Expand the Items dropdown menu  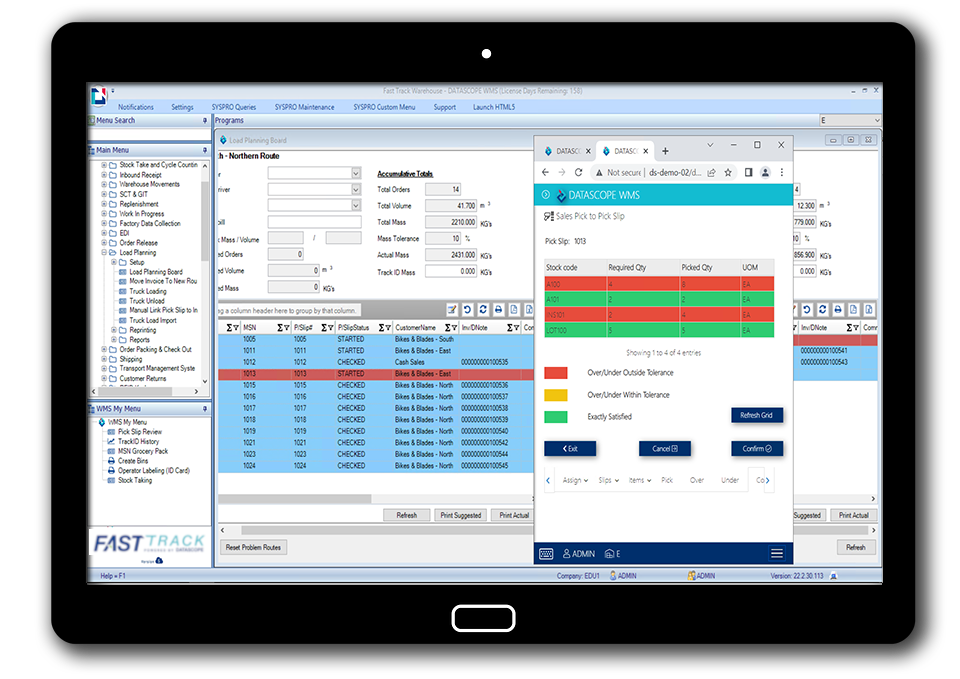[638, 480]
